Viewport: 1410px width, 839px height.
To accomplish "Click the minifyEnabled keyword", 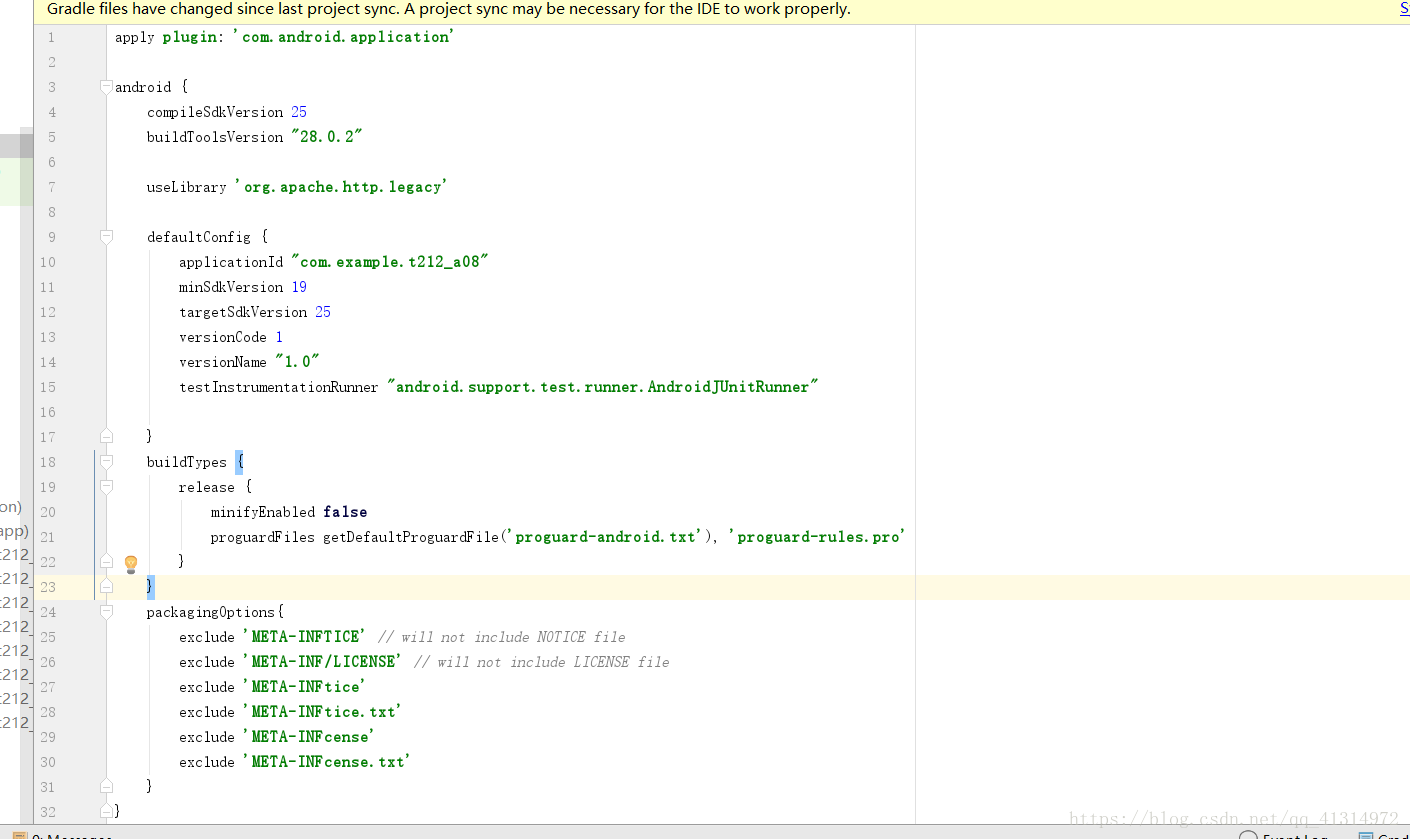I will [263, 512].
